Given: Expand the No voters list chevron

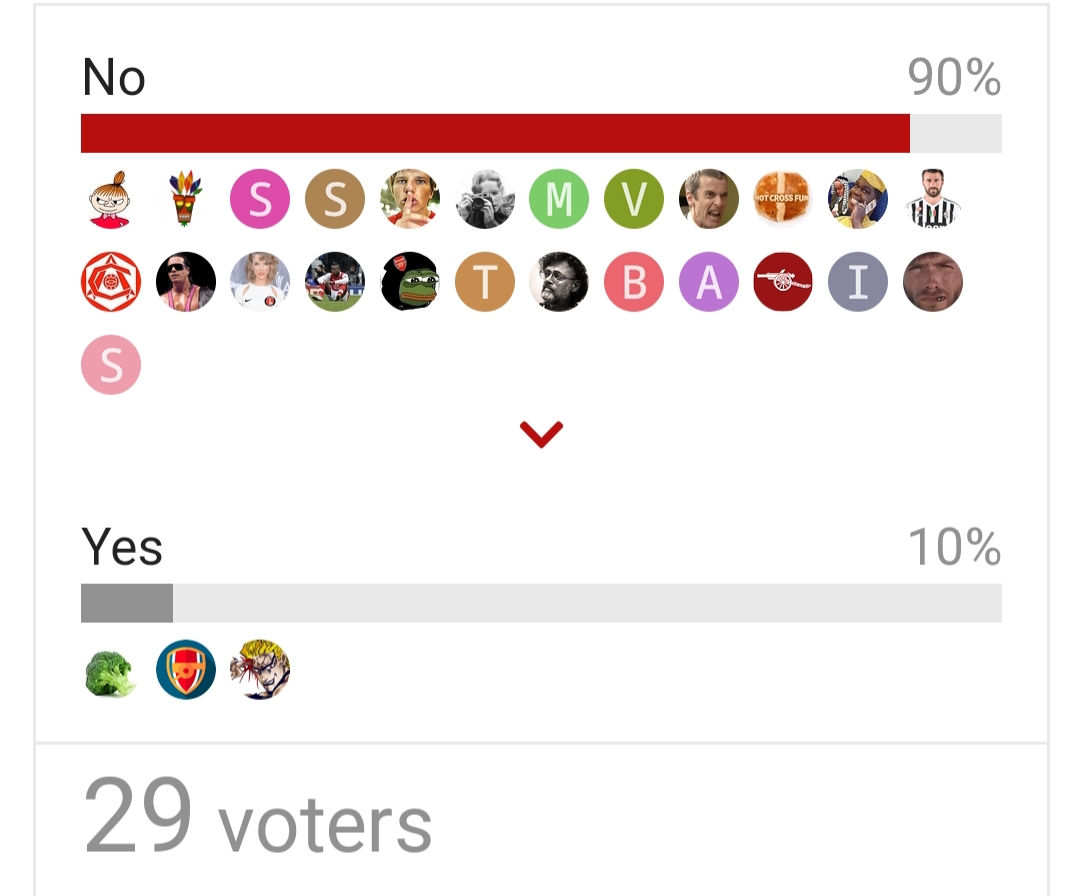Looking at the screenshot, I should point(541,435).
